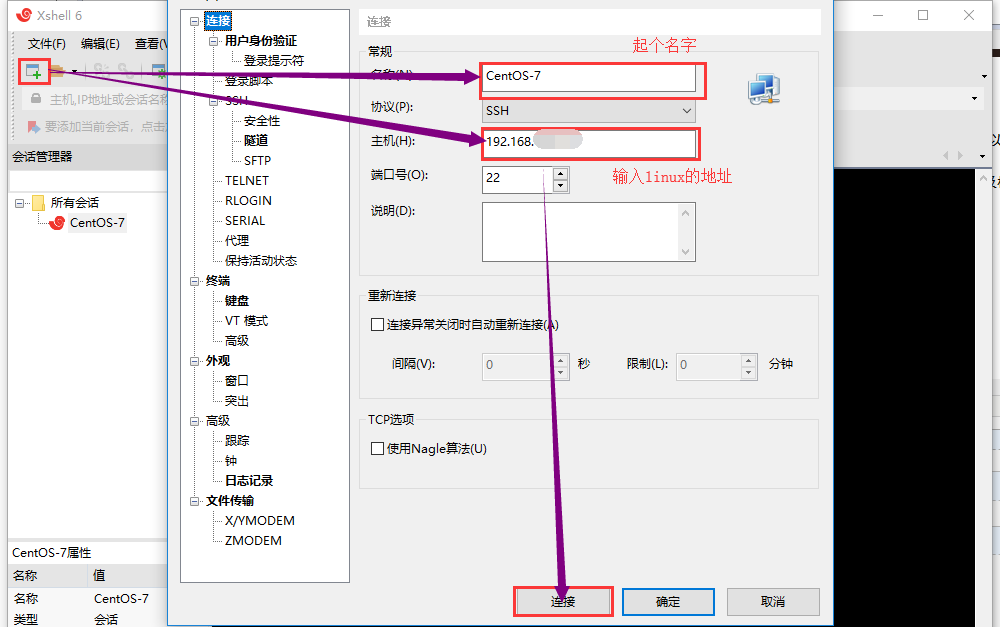The height and width of the screenshot is (627, 1000).
Task: Decrease port number with down spinner
Action: pyautogui.click(x=561, y=186)
